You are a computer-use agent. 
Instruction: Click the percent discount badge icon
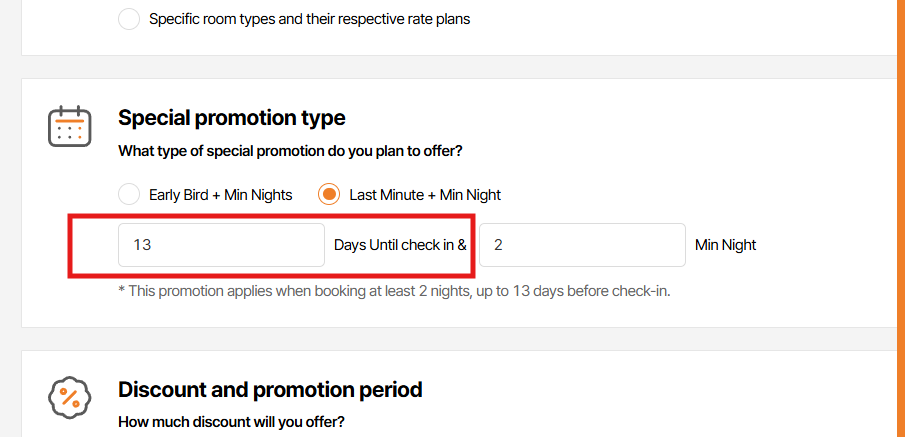point(70,397)
